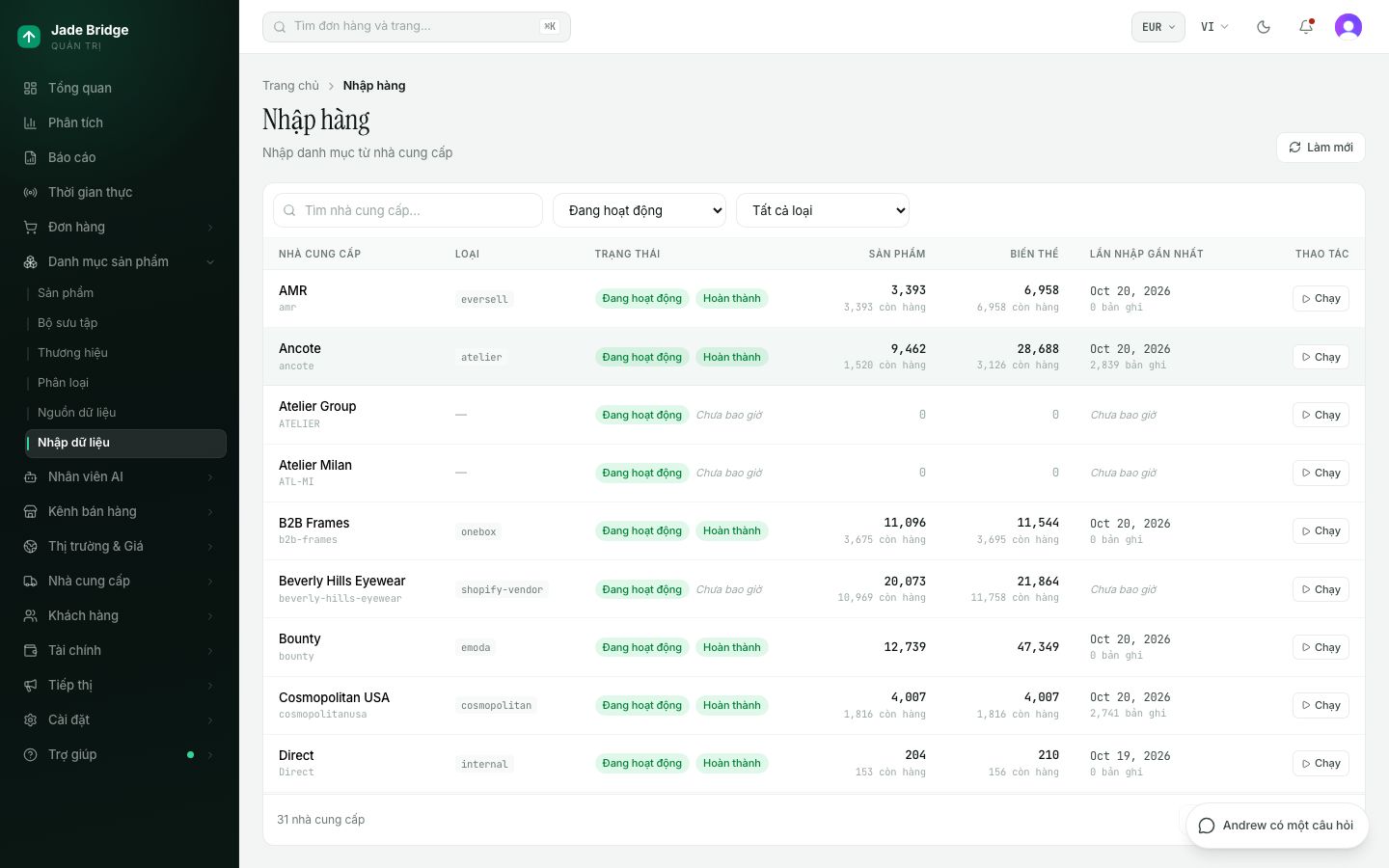
Task: Toggle dark mode moon icon
Action: [1264, 27]
